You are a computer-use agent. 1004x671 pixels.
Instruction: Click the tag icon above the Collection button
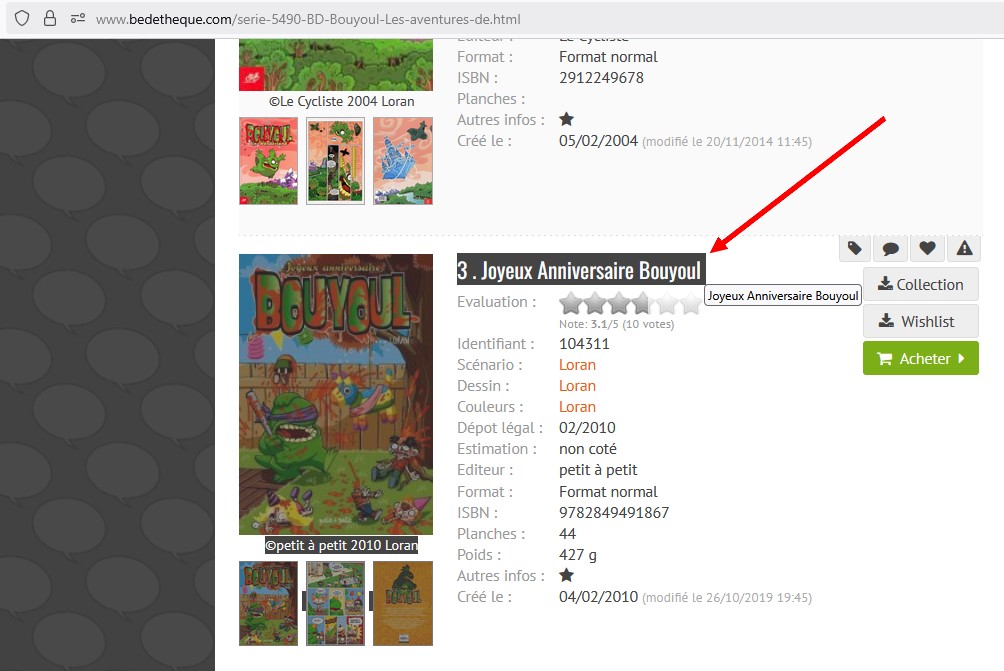854,248
